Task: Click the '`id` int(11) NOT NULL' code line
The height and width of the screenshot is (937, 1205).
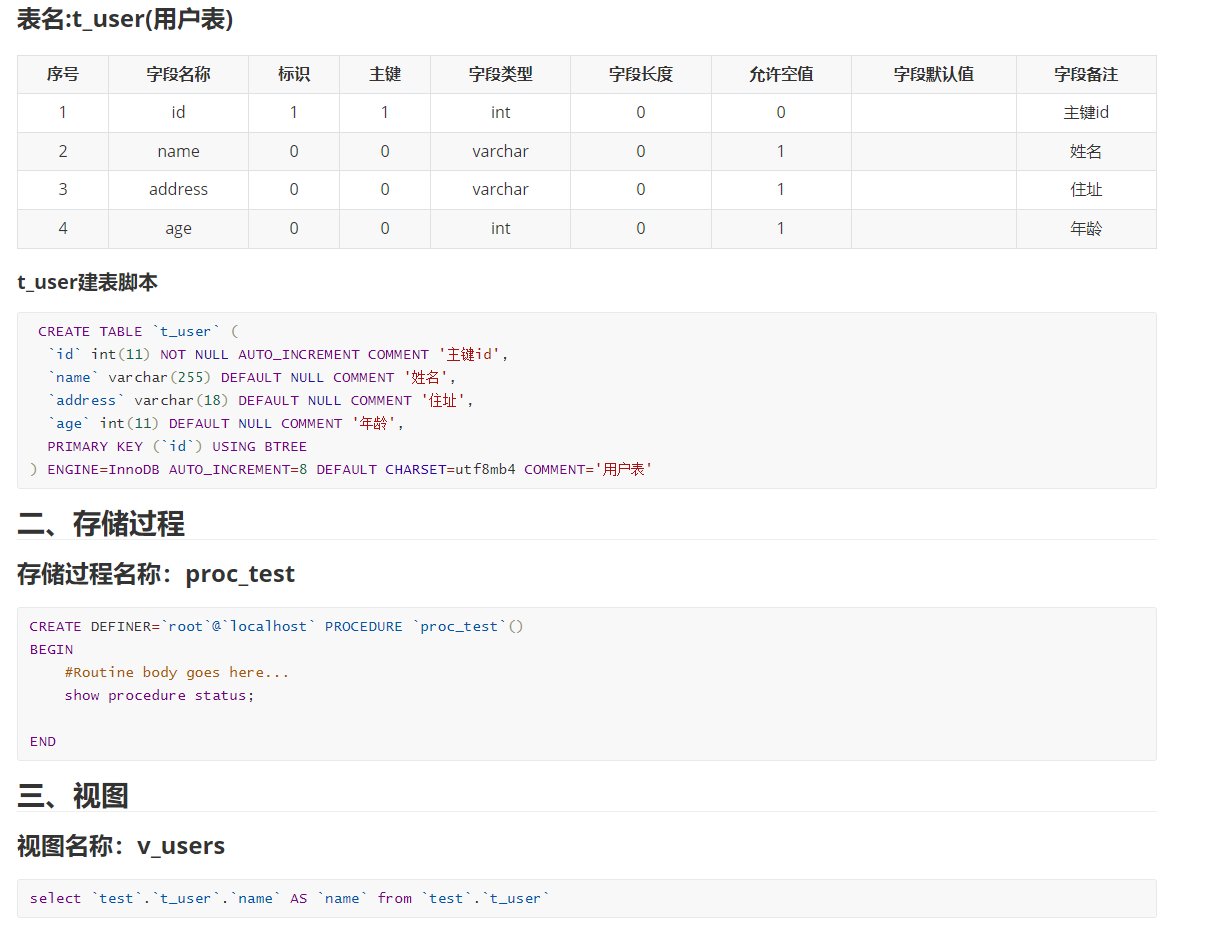Action: pos(278,354)
